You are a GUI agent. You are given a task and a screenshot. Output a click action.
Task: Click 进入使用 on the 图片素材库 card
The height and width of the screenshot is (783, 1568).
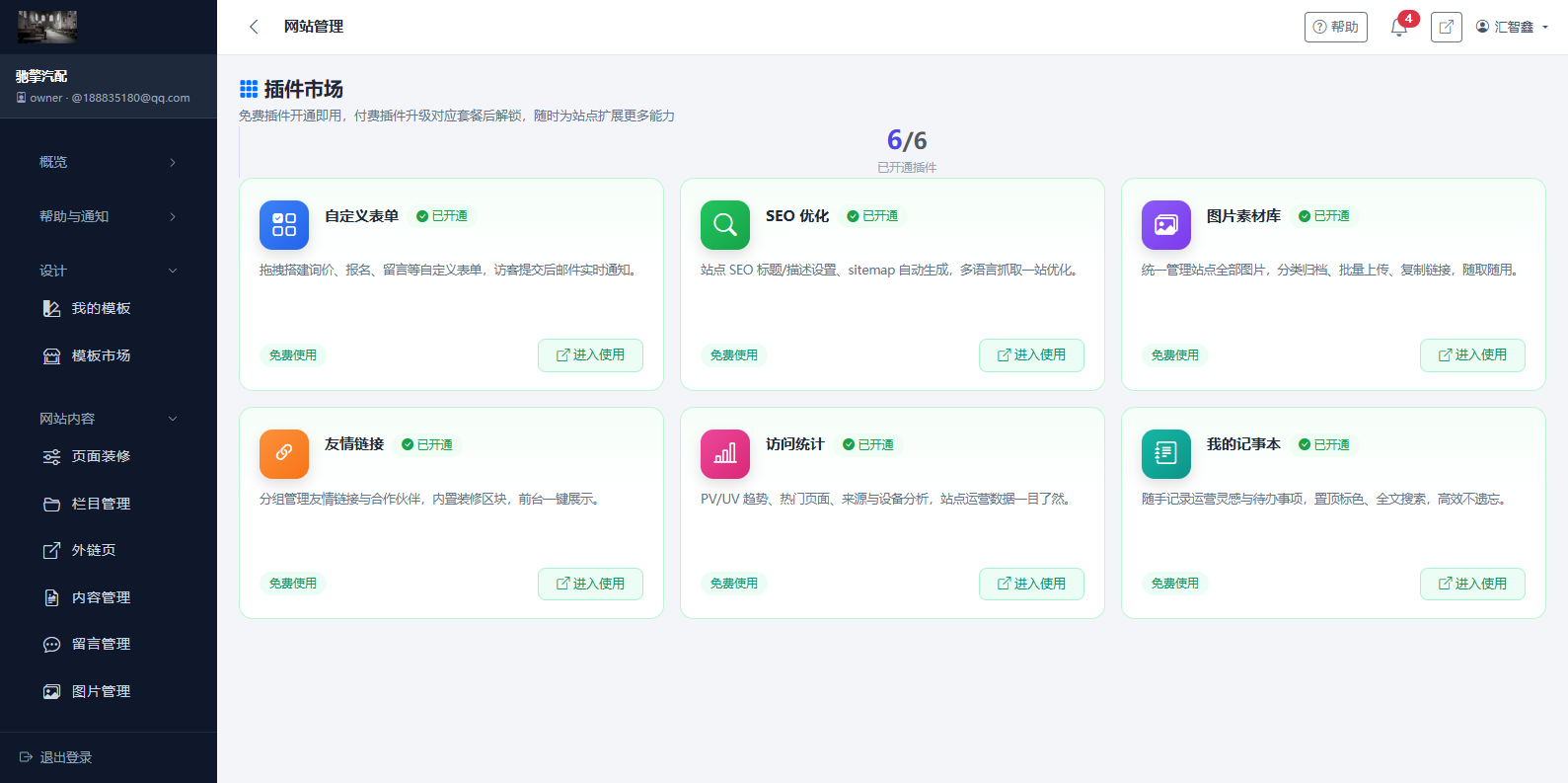[1472, 355]
